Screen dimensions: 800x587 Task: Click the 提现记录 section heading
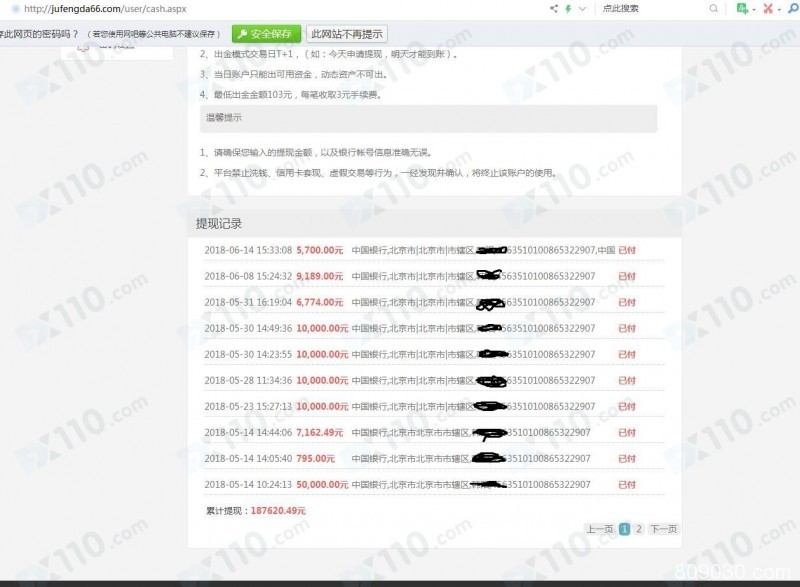tap(219, 223)
